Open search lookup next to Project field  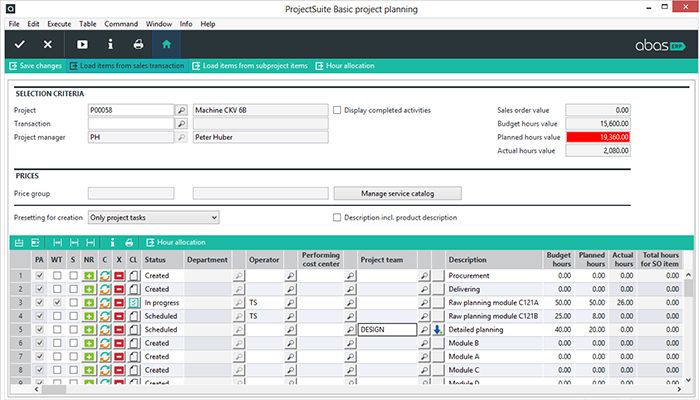(x=181, y=110)
